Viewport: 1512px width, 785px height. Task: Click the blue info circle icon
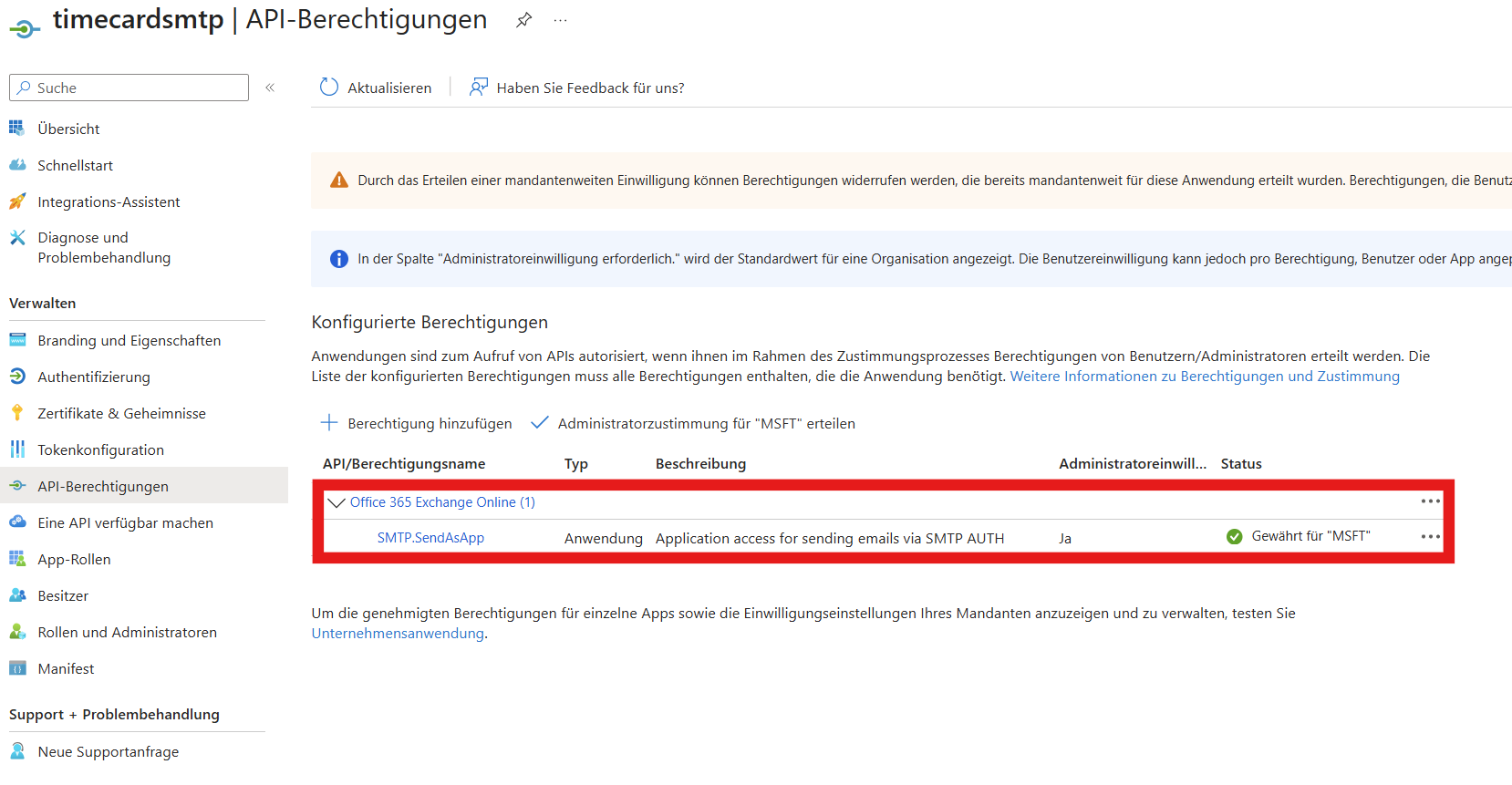tap(339, 259)
